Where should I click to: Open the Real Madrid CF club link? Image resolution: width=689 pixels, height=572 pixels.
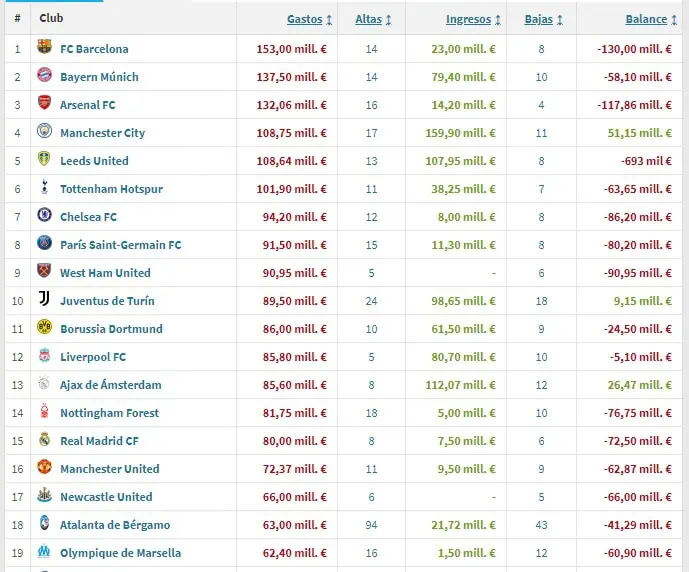click(x=99, y=442)
